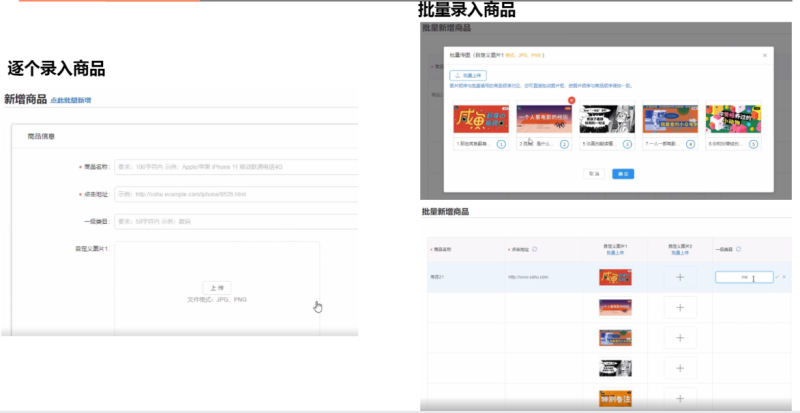The image size is (800, 413).
Task: Click the 批量上传 button in the dialog
Action: click(x=468, y=76)
